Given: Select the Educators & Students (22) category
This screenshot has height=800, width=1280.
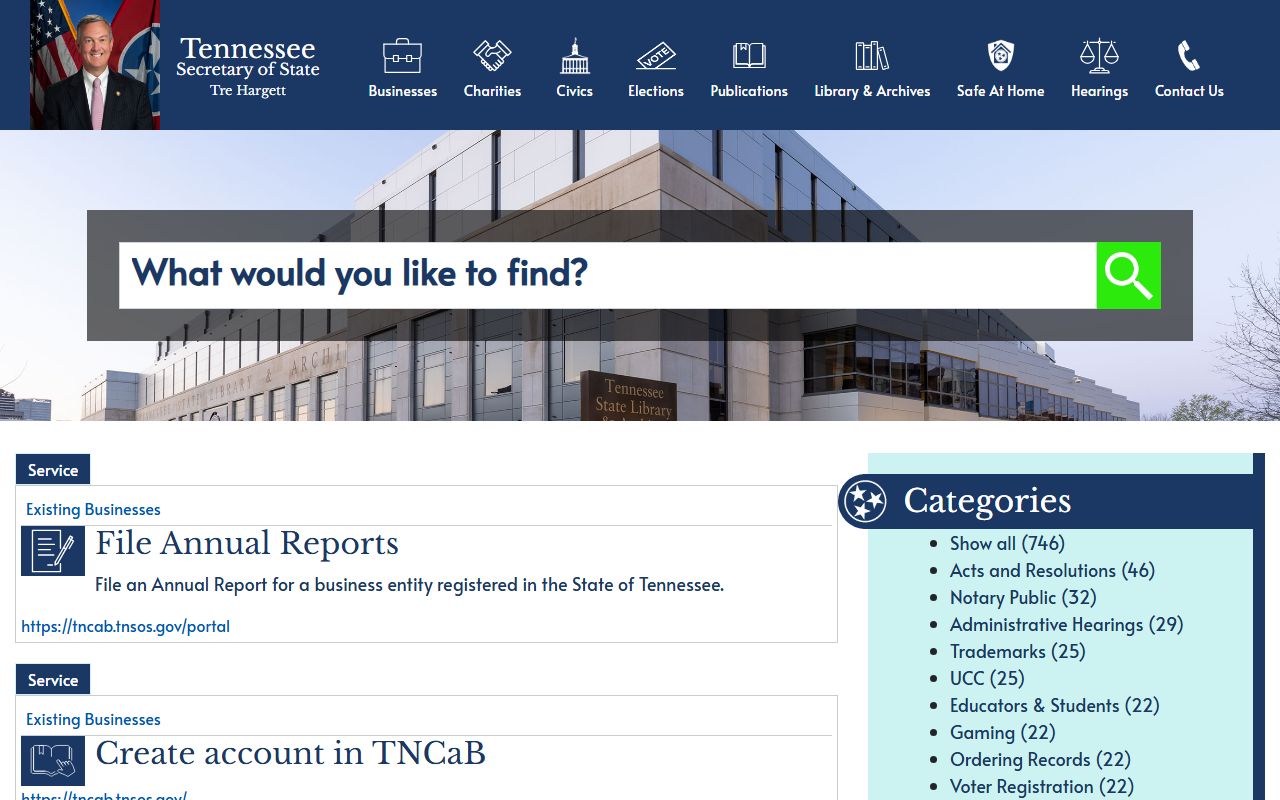Looking at the screenshot, I should pos(1054,705).
